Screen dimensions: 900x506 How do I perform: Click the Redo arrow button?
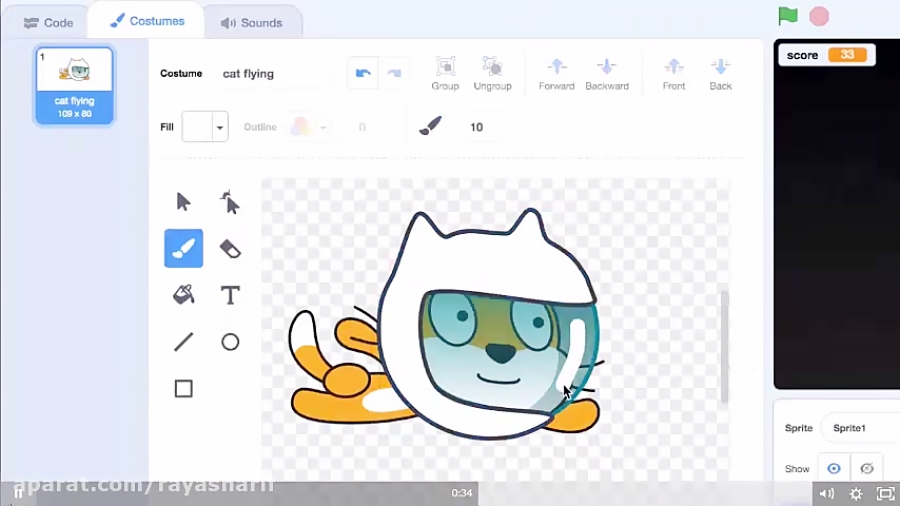tap(394, 73)
